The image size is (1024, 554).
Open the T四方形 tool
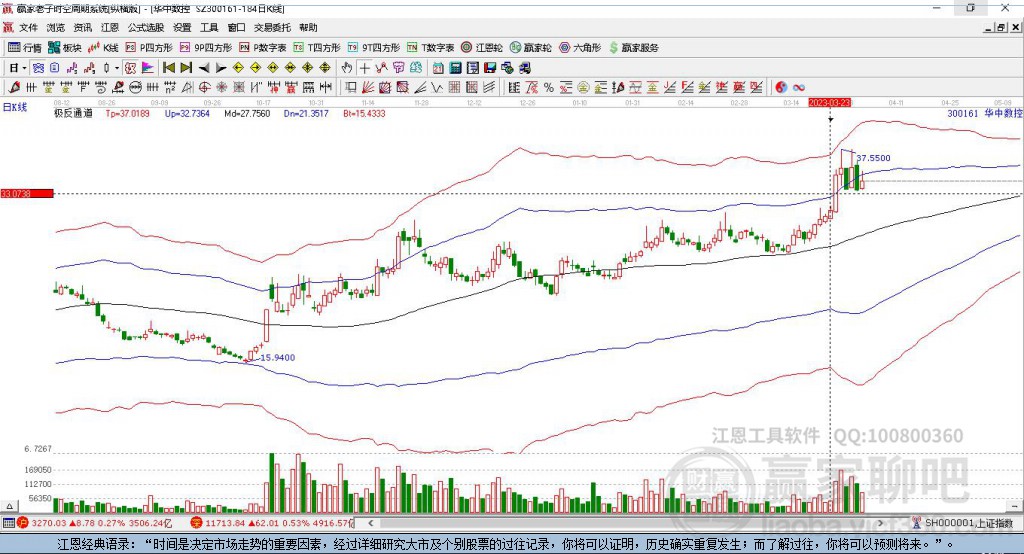[x=317, y=48]
